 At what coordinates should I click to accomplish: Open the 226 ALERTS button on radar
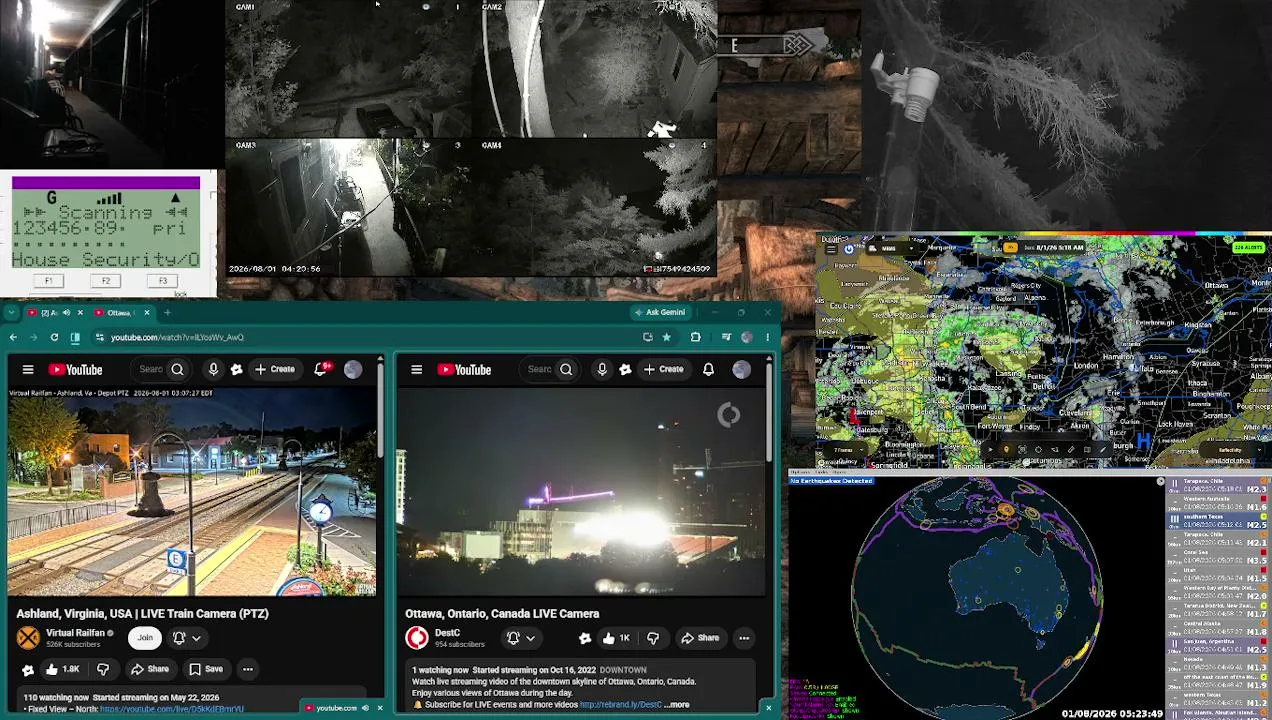click(1248, 248)
